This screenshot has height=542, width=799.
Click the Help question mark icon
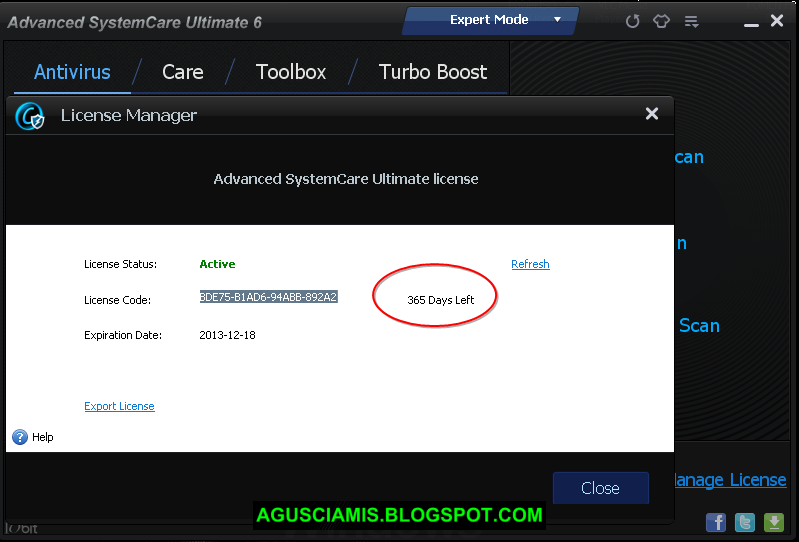(20, 437)
